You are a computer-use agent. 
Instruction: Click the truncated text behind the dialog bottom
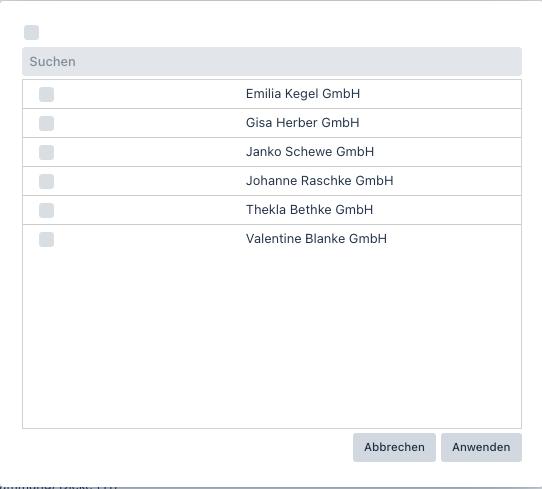click(59, 487)
